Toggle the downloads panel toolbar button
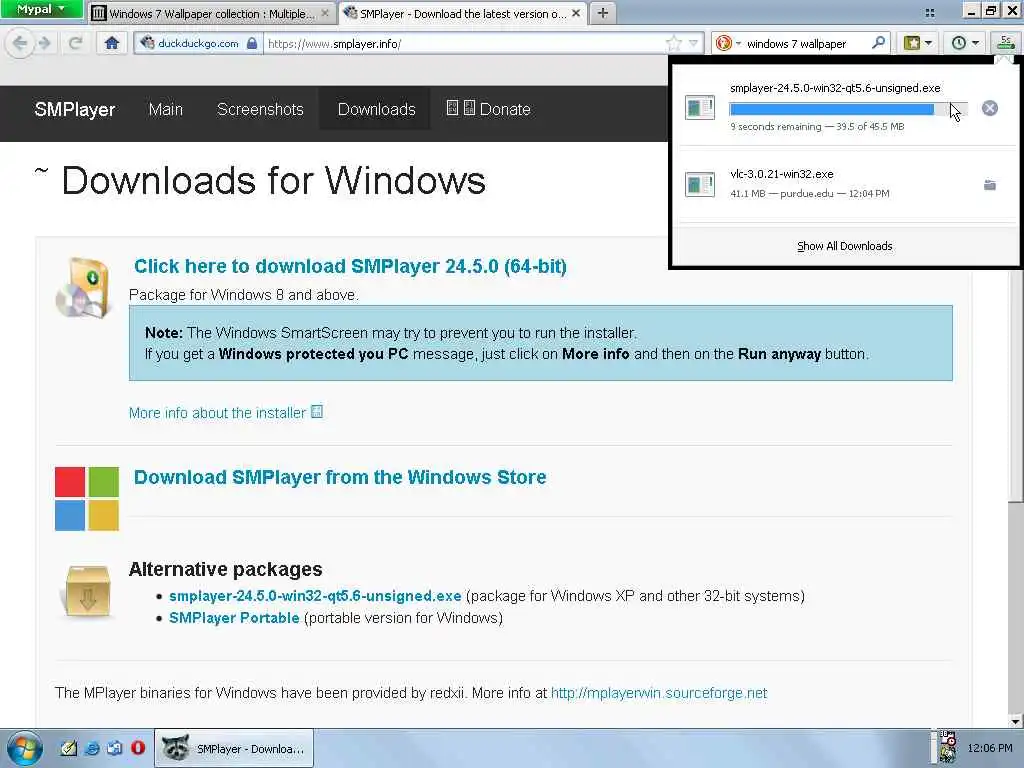1024x768 pixels. pos(1006,43)
